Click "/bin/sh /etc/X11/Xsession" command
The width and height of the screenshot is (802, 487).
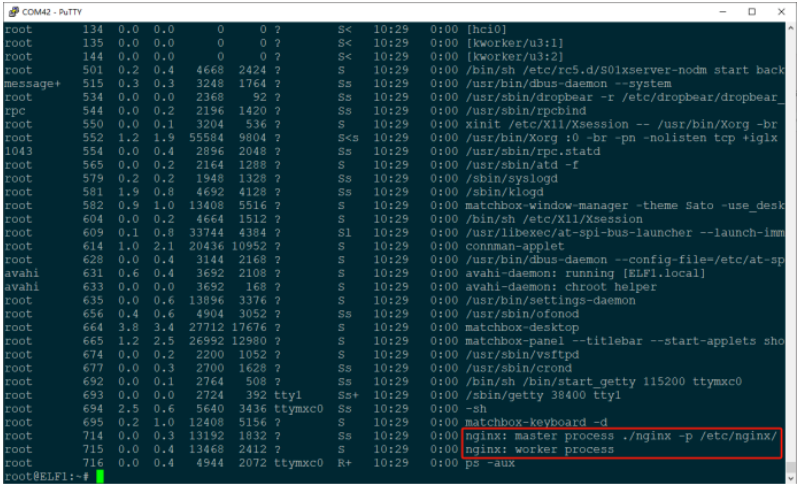point(554,219)
